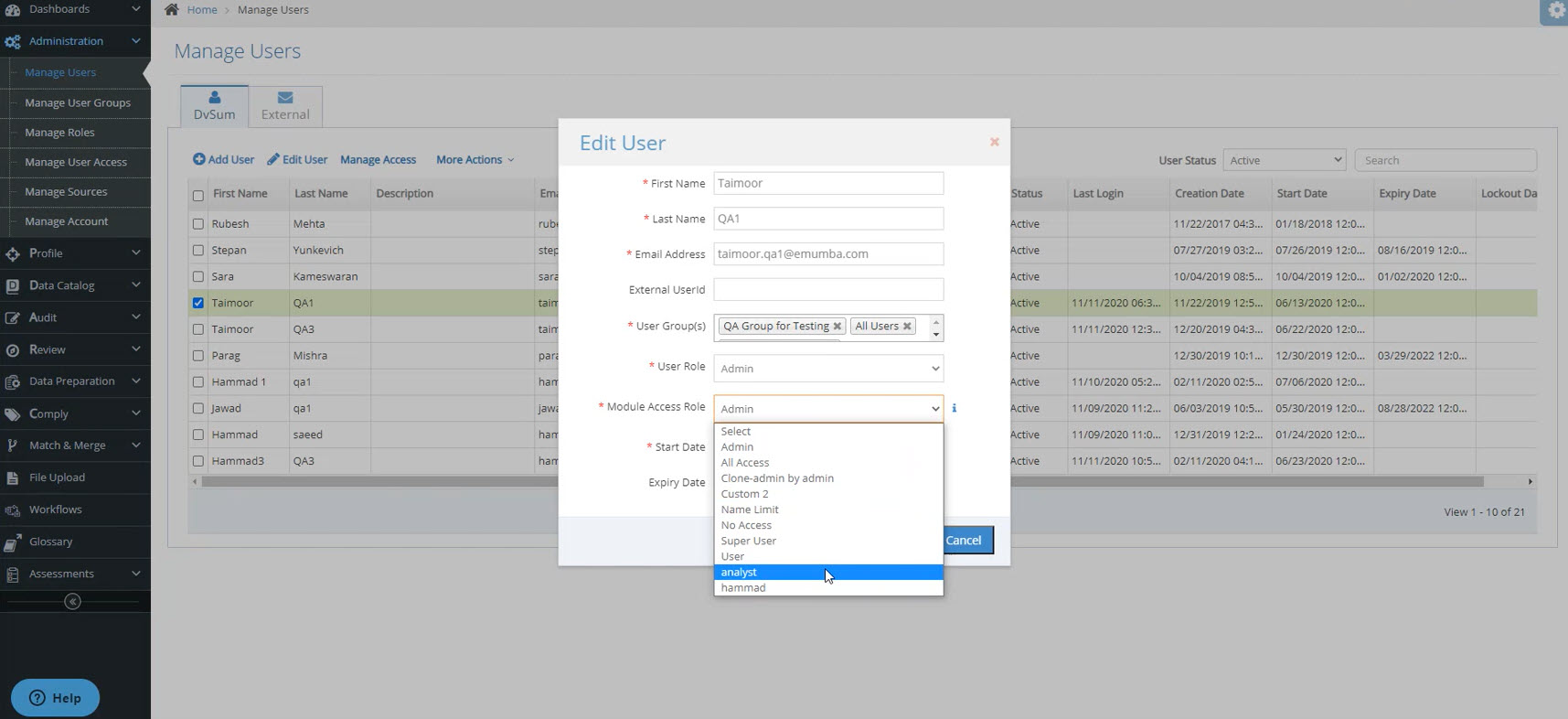
Task: Open settings gear in top right corner
Action: coord(1556,11)
